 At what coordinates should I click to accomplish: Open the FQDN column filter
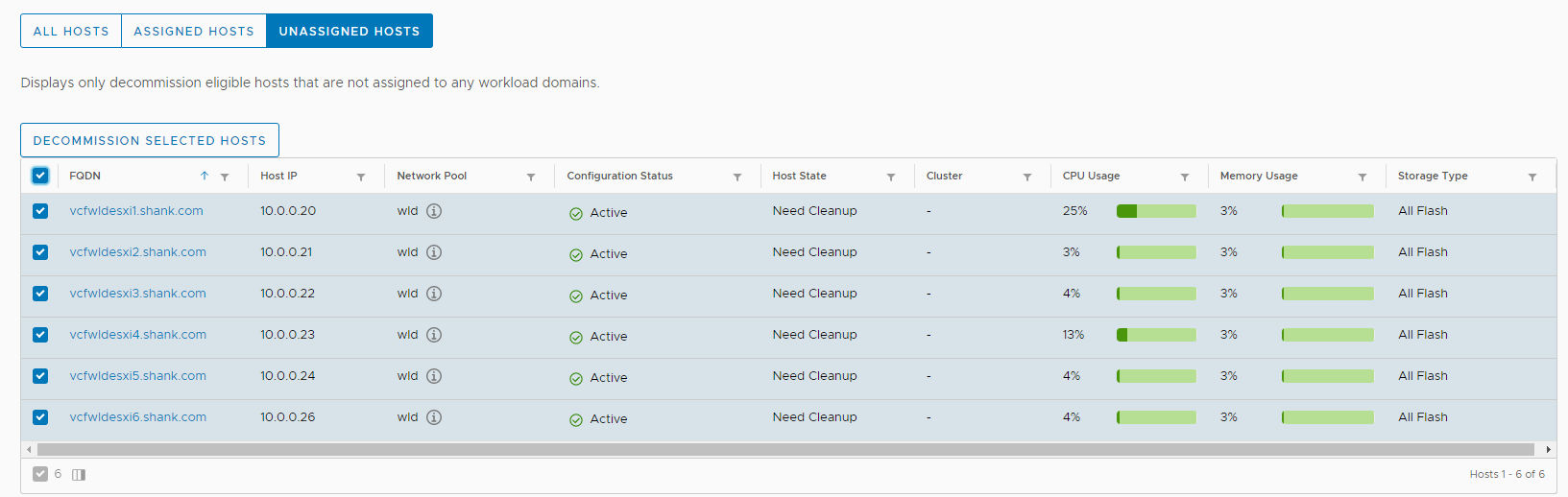click(x=225, y=177)
